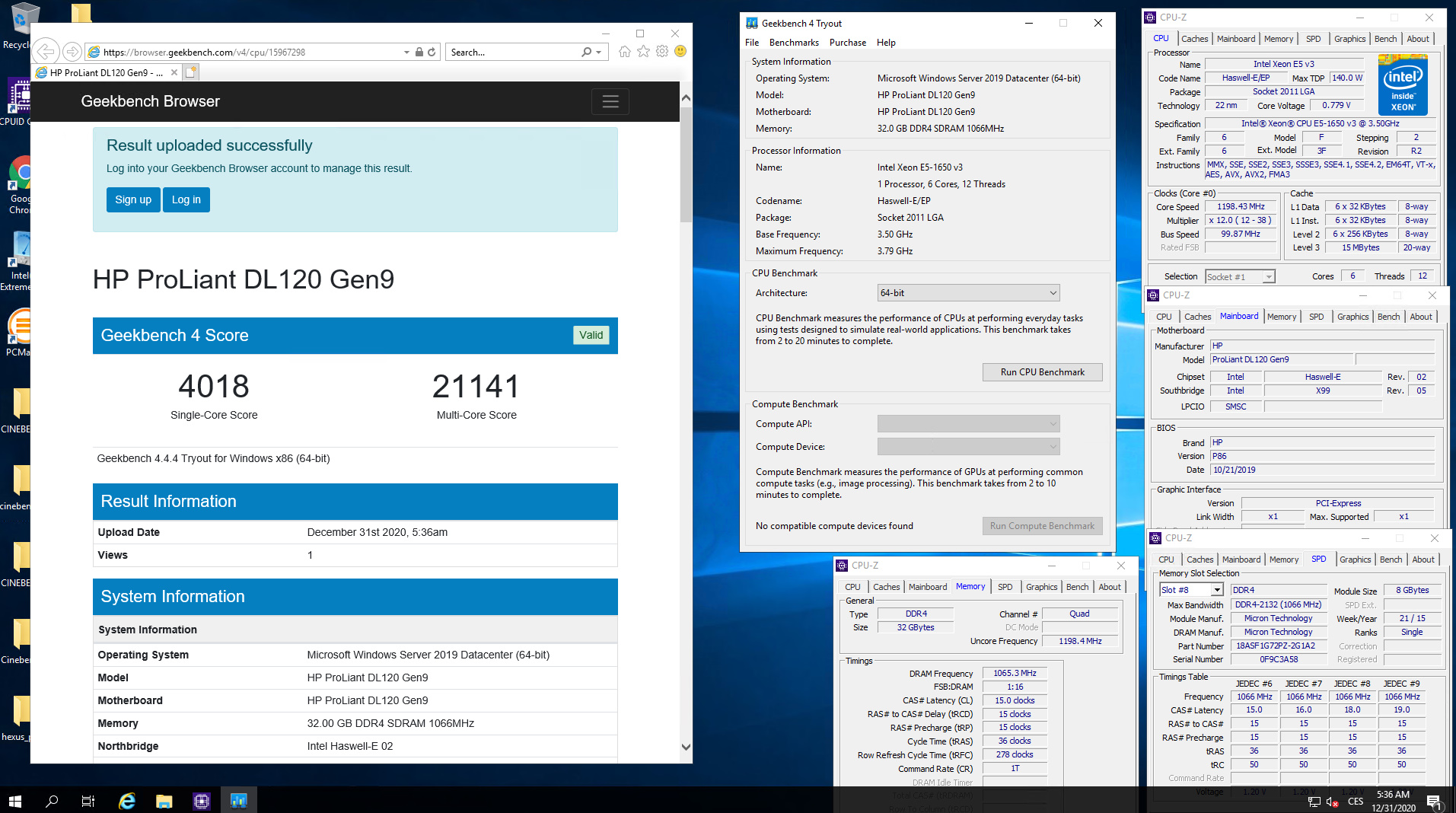The height and width of the screenshot is (813, 1456).
Task: Click the scrollbar up arrow in browser
Action: pyautogui.click(x=686, y=98)
